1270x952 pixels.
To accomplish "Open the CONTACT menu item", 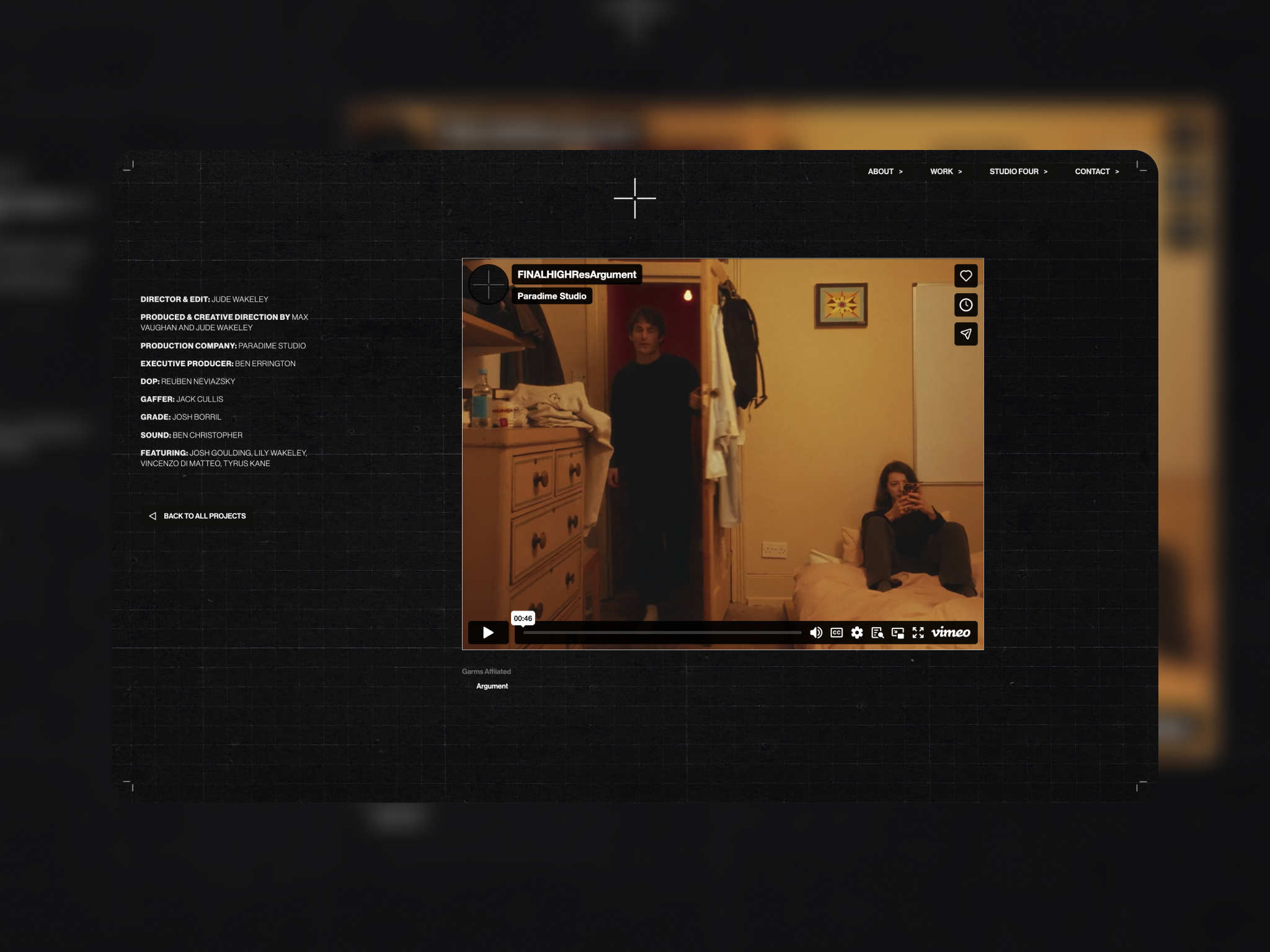I will (1096, 172).
